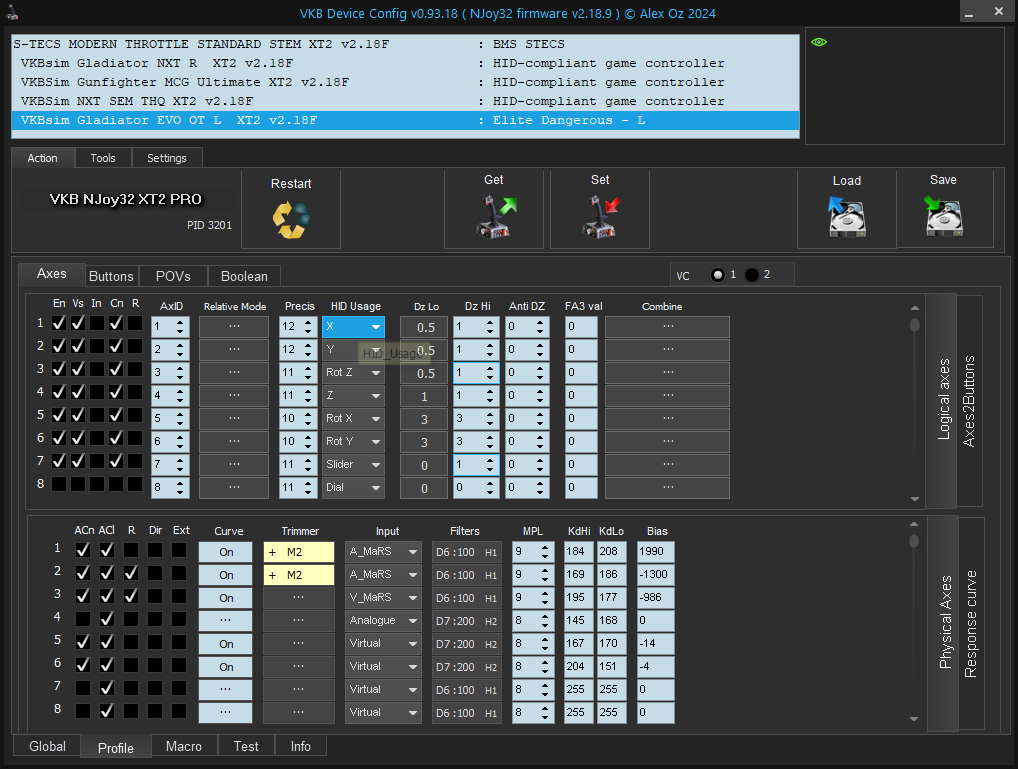Toggle R checkbox for physical axis 2
The height and width of the screenshot is (769, 1018).
point(131,573)
